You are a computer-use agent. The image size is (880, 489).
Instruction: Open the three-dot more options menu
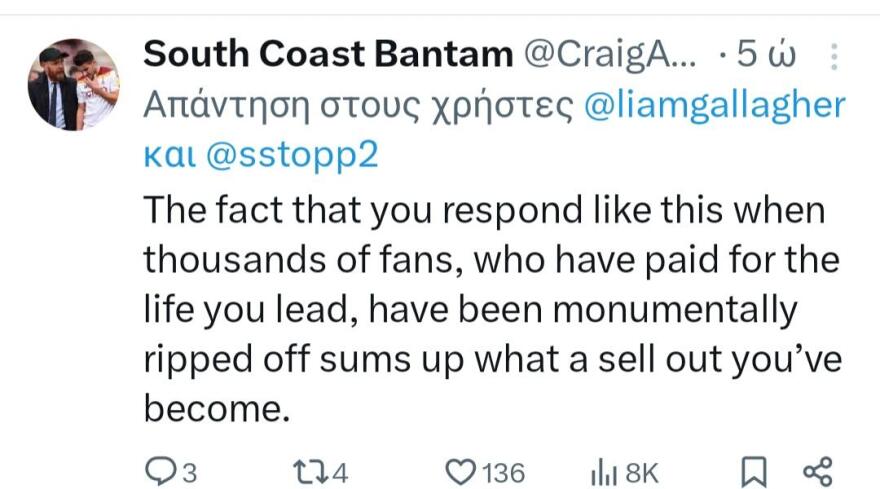pyautogui.click(x=835, y=58)
